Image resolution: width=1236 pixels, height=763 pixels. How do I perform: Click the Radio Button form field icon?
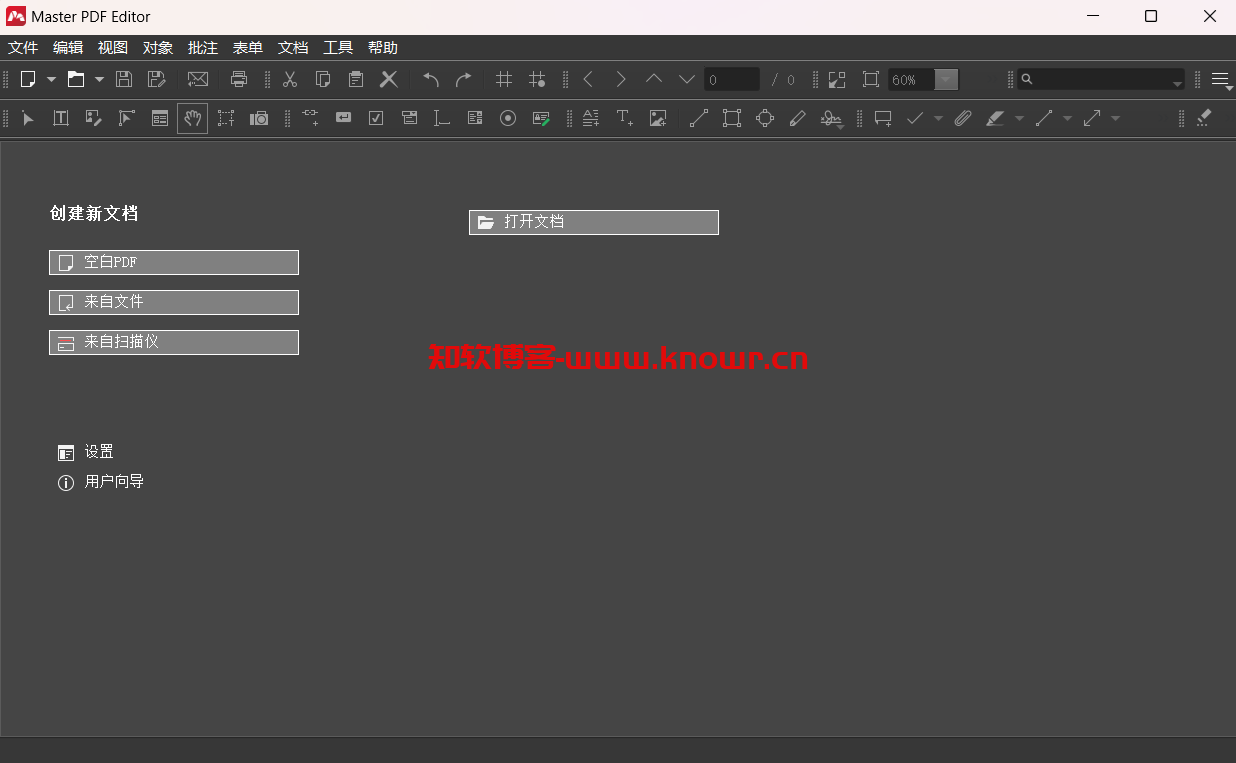(x=508, y=118)
